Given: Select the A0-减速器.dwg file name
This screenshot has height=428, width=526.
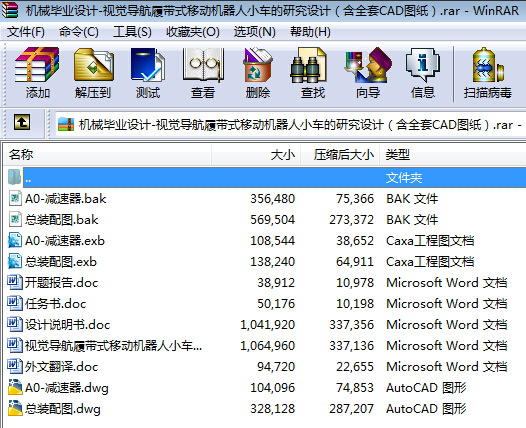Looking at the screenshot, I should click(x=67, y=388).
